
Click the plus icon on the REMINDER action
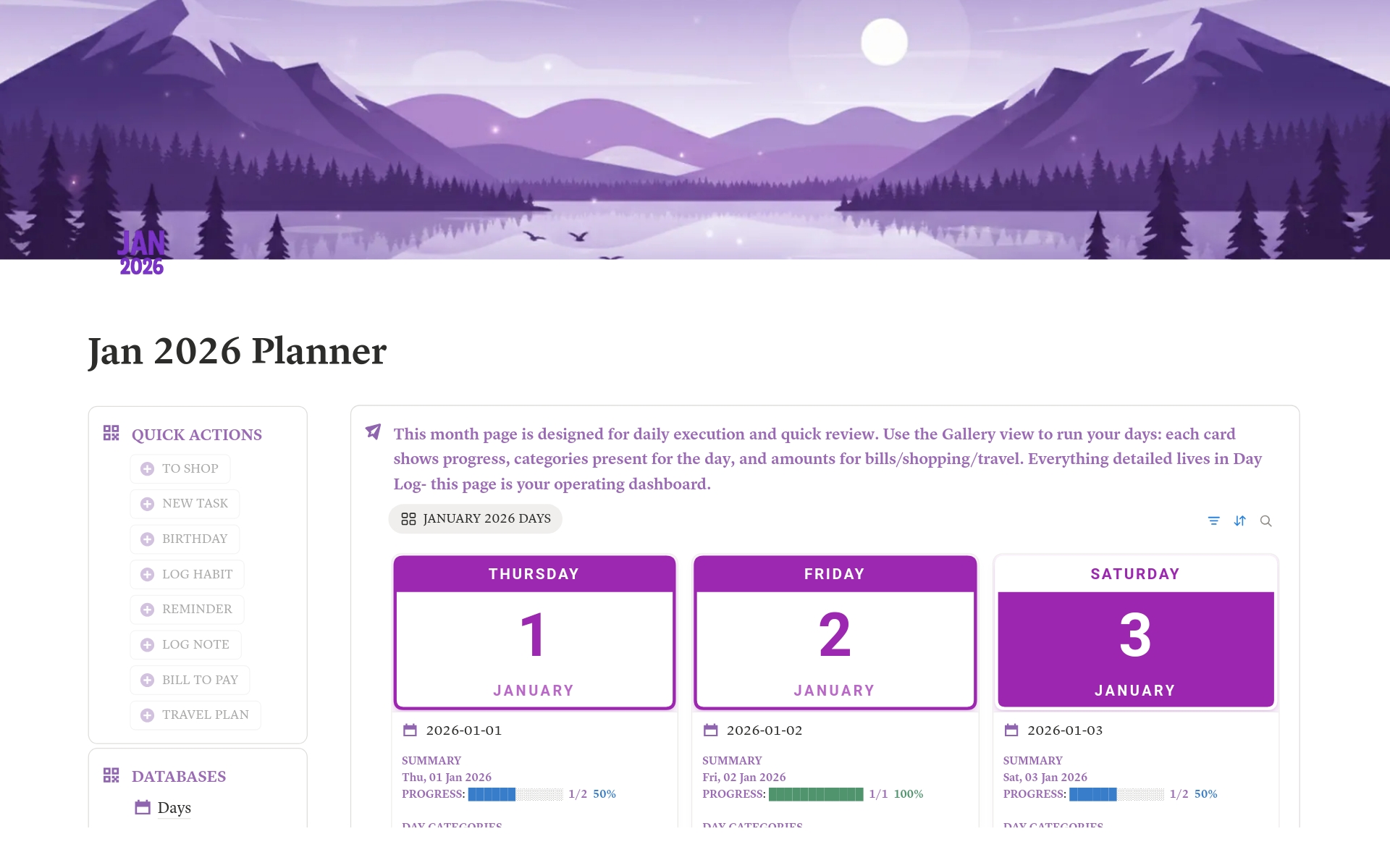pyautogui.click(x=148, y=609)
